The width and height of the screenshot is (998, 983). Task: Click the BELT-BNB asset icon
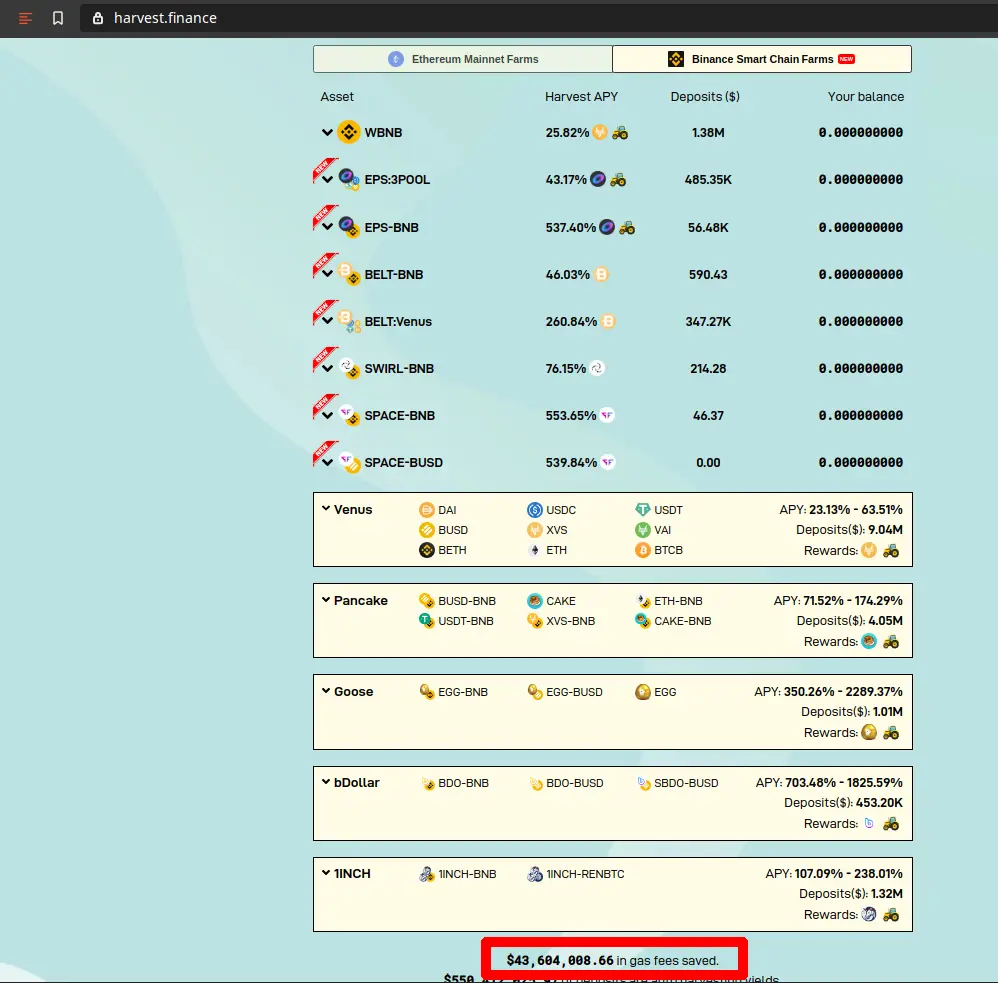click(x=349, y=274)
